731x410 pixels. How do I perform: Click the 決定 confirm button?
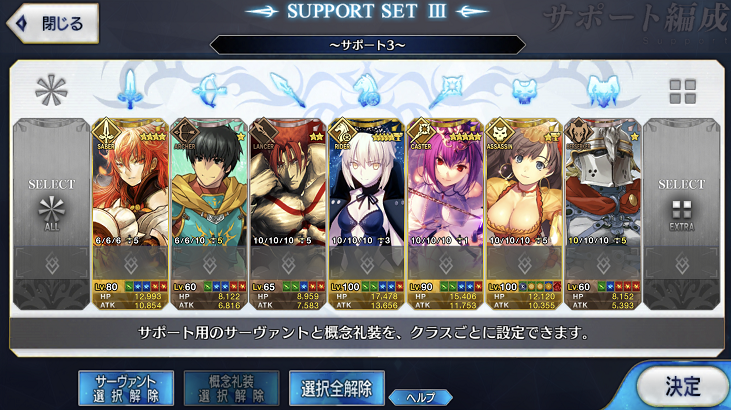(682, 387)
